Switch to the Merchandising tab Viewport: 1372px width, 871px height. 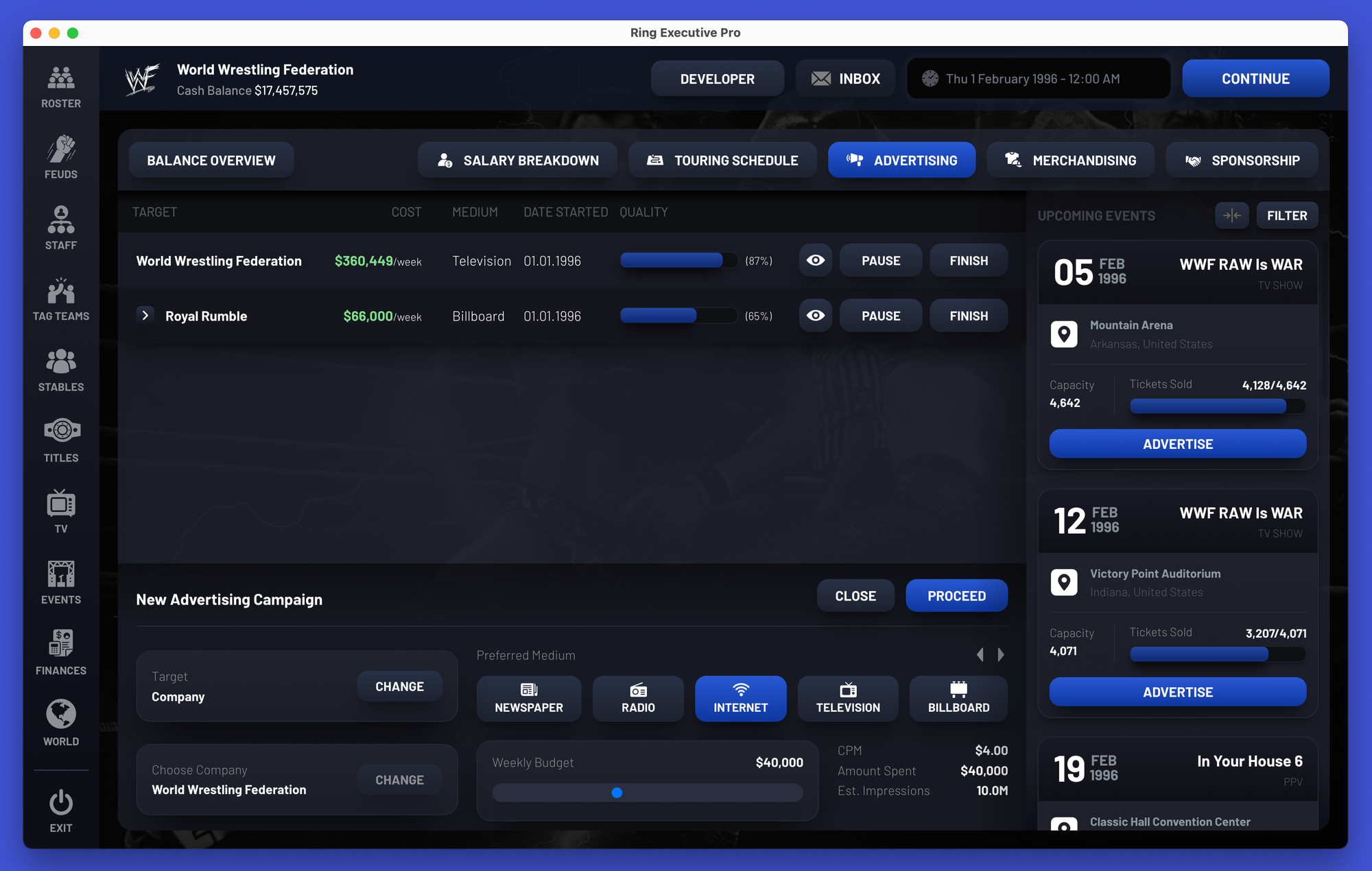pyautogui.click(x=1069, y=160)
